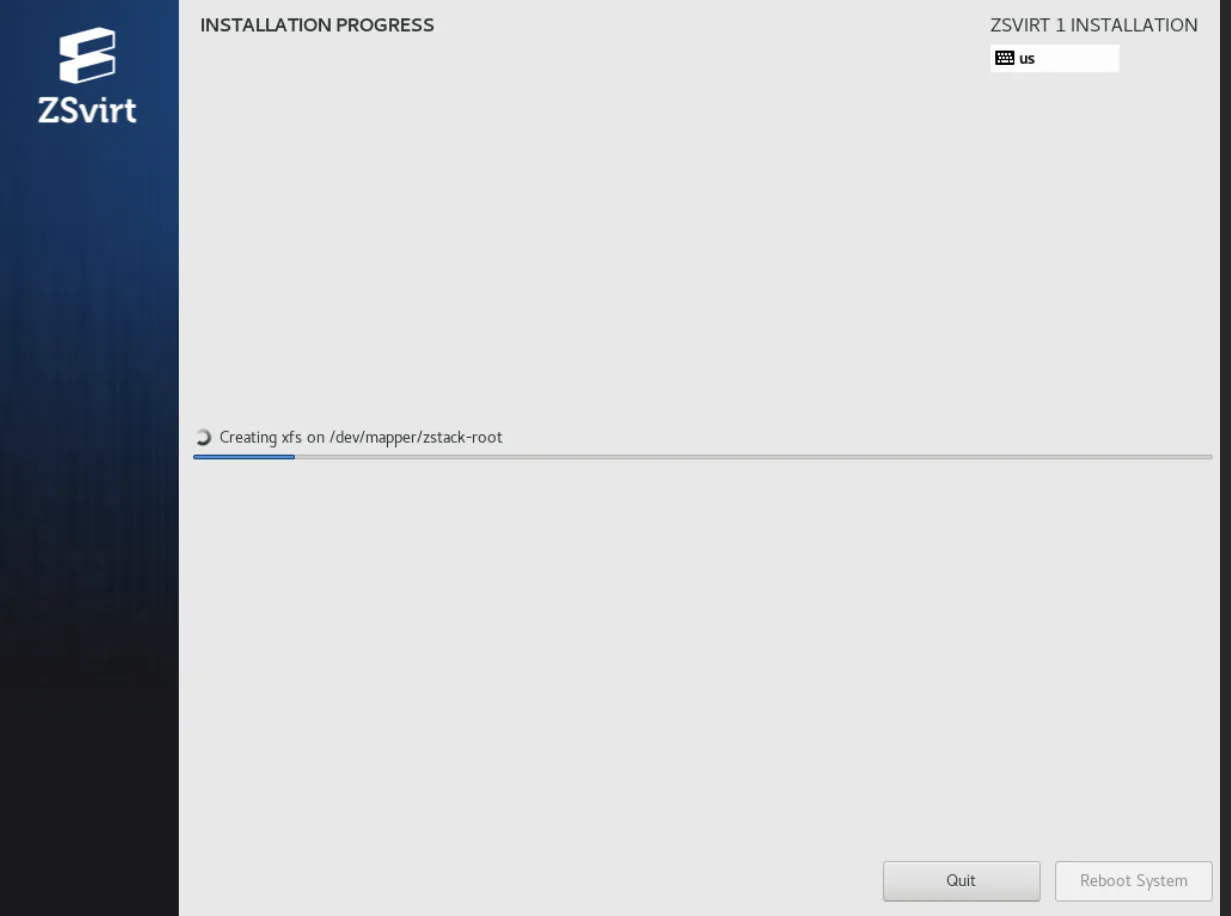Click the spinner beside Creating xfs
This screenshot has width=1231, height=916.
point(203,437)
